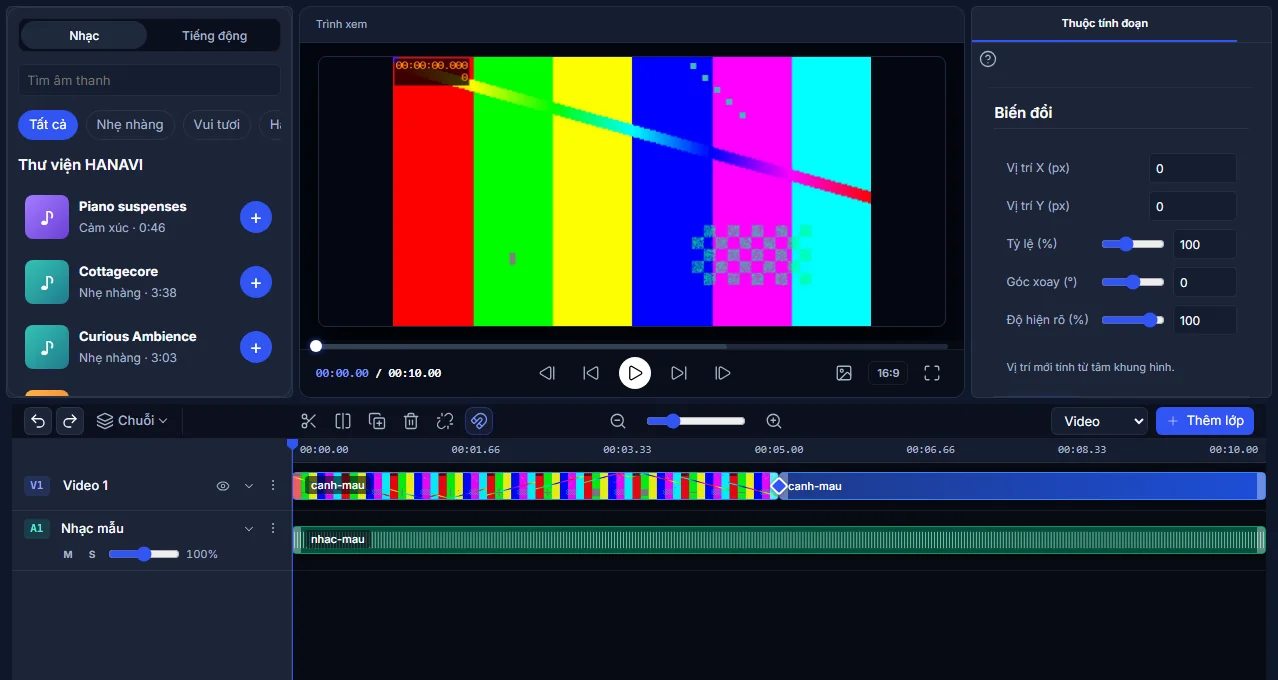
Task: Enter fullscreen preview mode
Action: (x=932, y=373)
